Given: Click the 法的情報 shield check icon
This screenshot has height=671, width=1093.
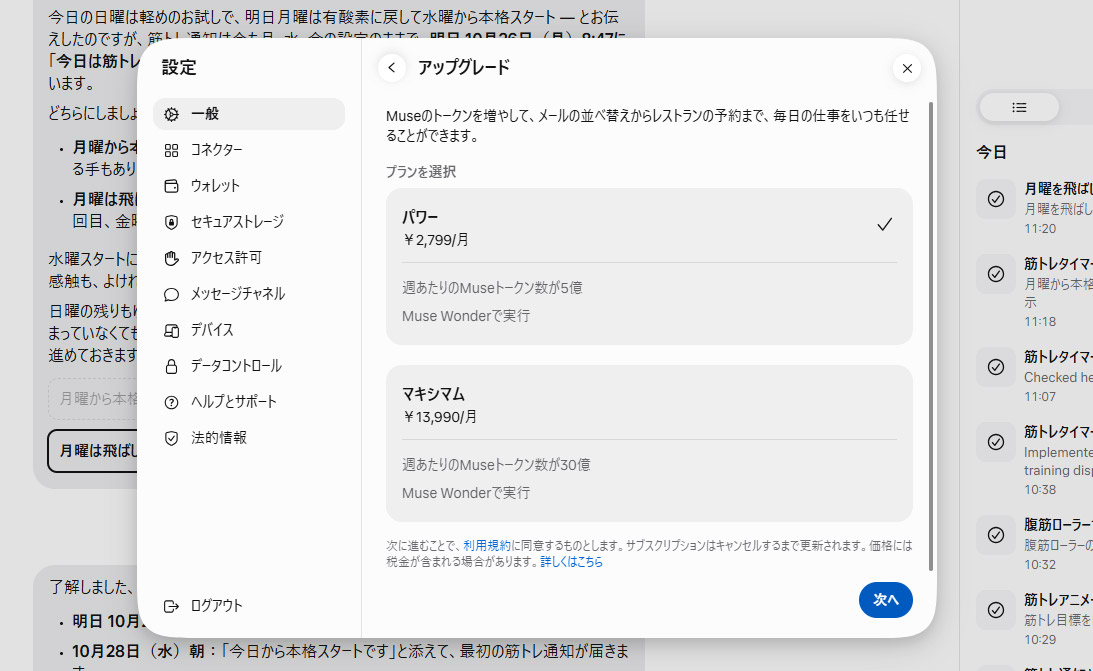Looking at the screenshot, I should tap(171, 438).
